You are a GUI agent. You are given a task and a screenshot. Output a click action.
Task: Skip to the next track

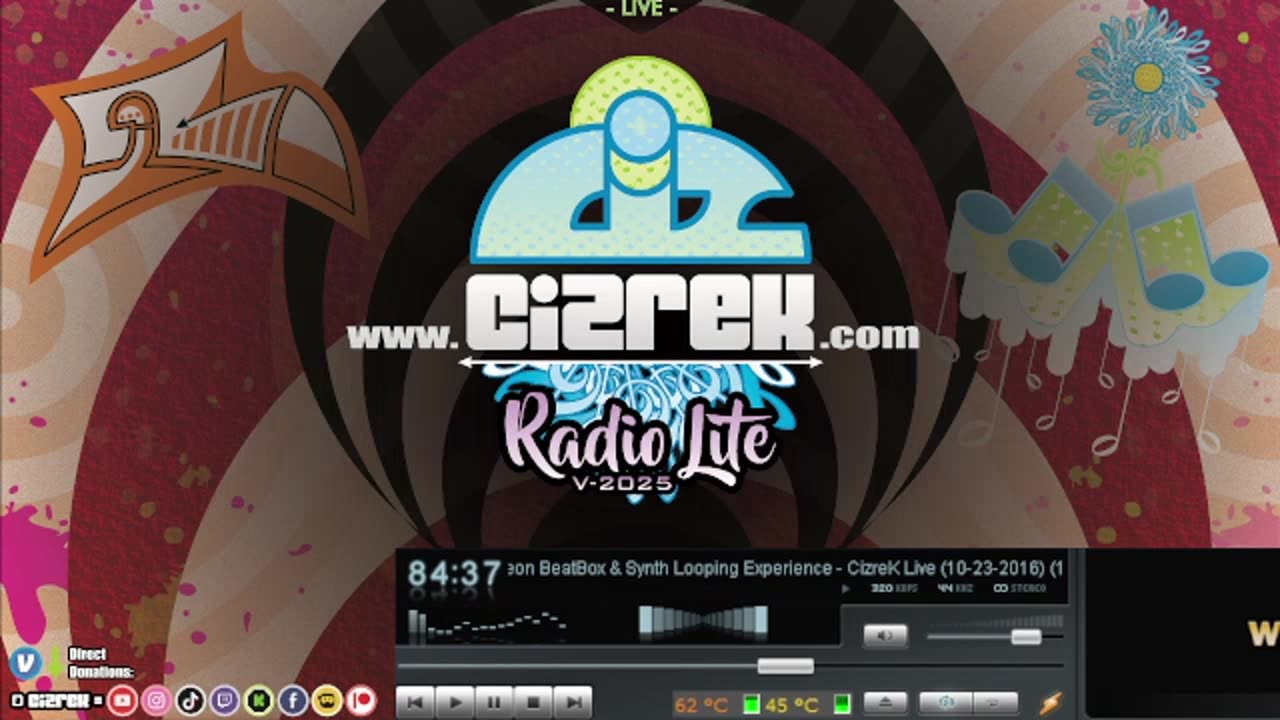[573, 703]
